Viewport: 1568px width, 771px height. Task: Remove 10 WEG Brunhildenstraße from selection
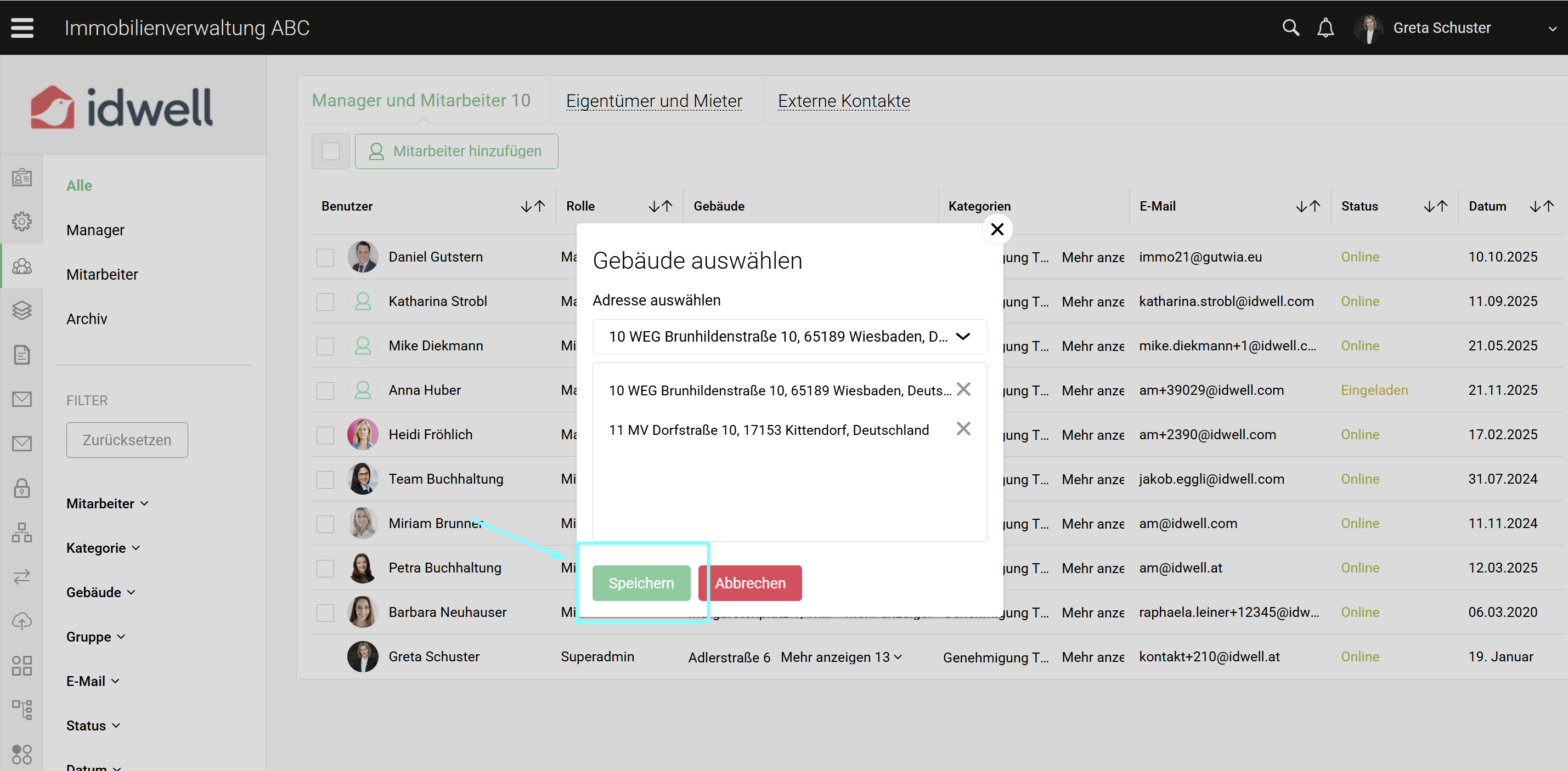click(x=963, y=389)
